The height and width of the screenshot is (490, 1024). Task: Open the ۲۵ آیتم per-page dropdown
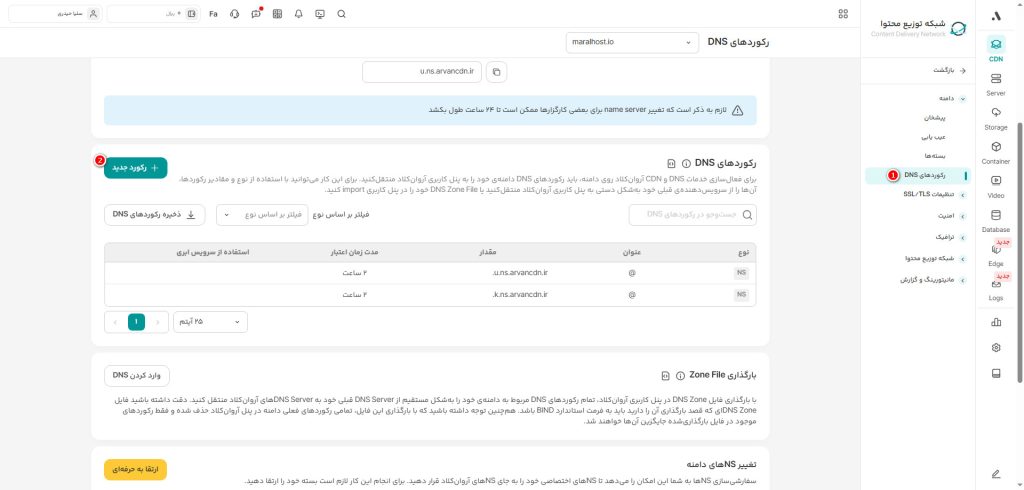tap(210, 321)
